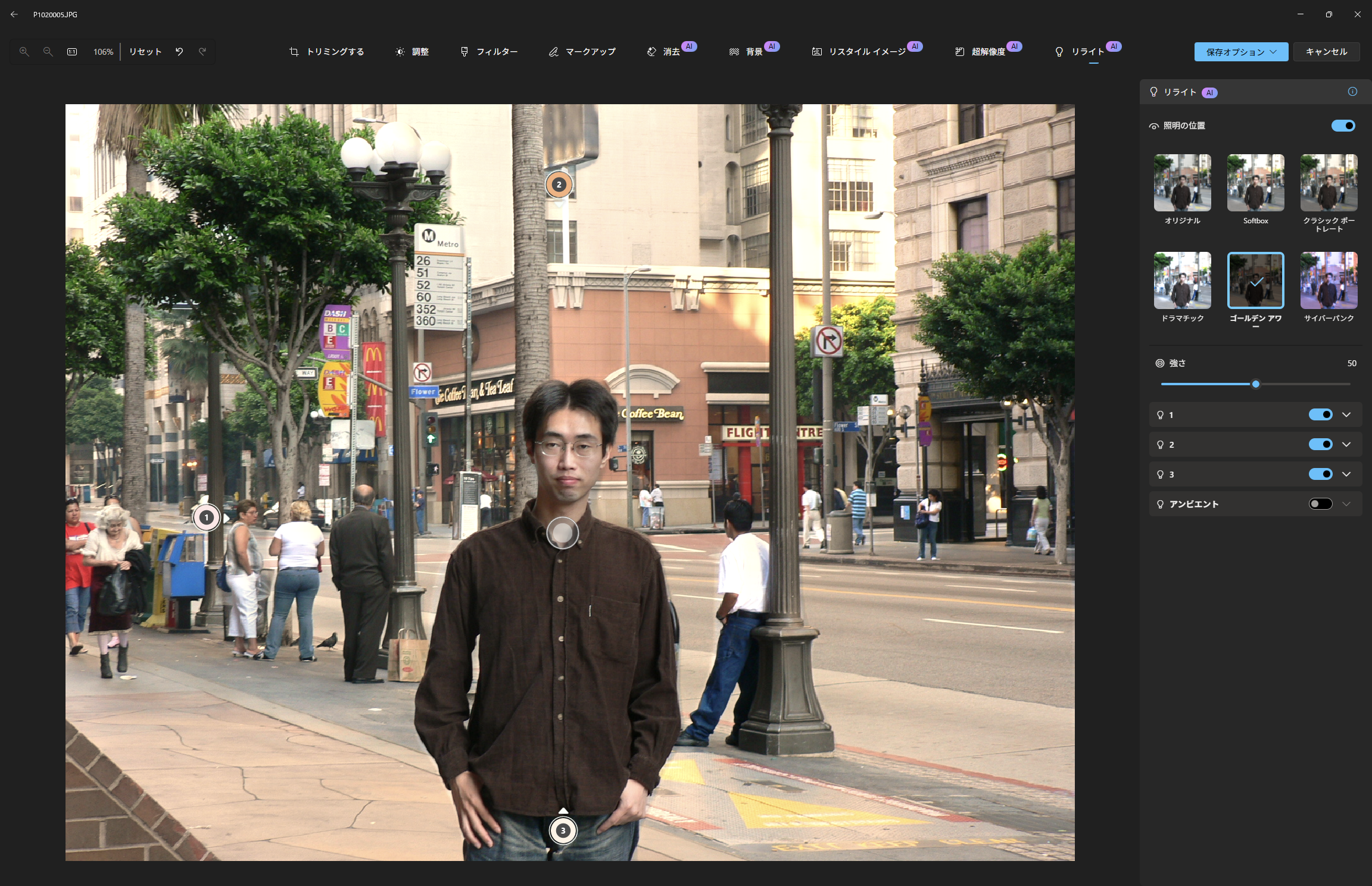This screenshot has width=1372, height=886.
Task: Switch to the トリミングする tab
Action: tap(327, 52)
